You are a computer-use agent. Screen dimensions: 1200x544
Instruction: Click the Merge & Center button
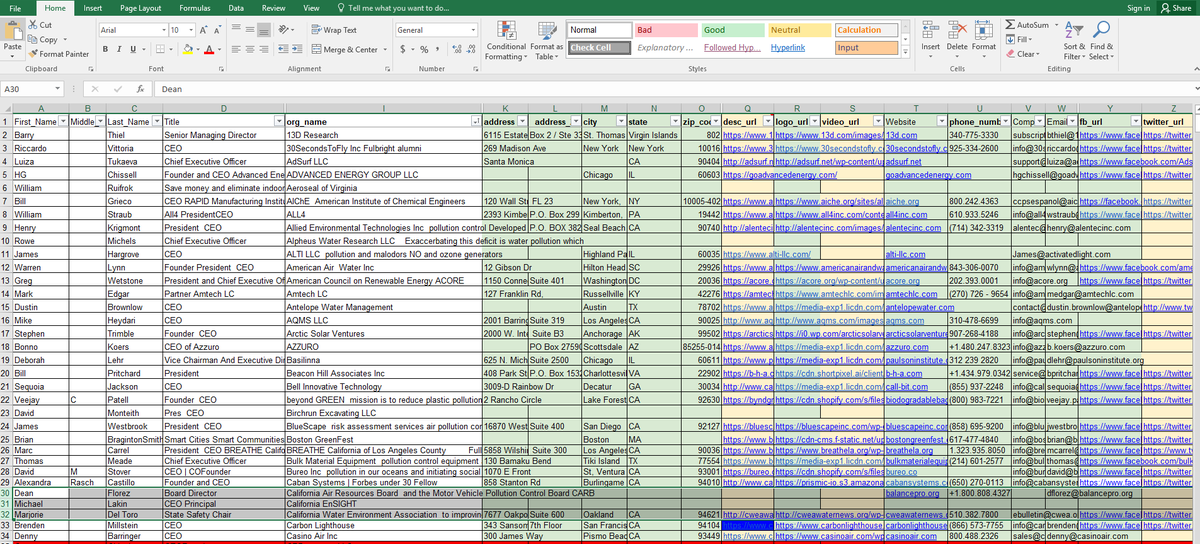[344, 49]
